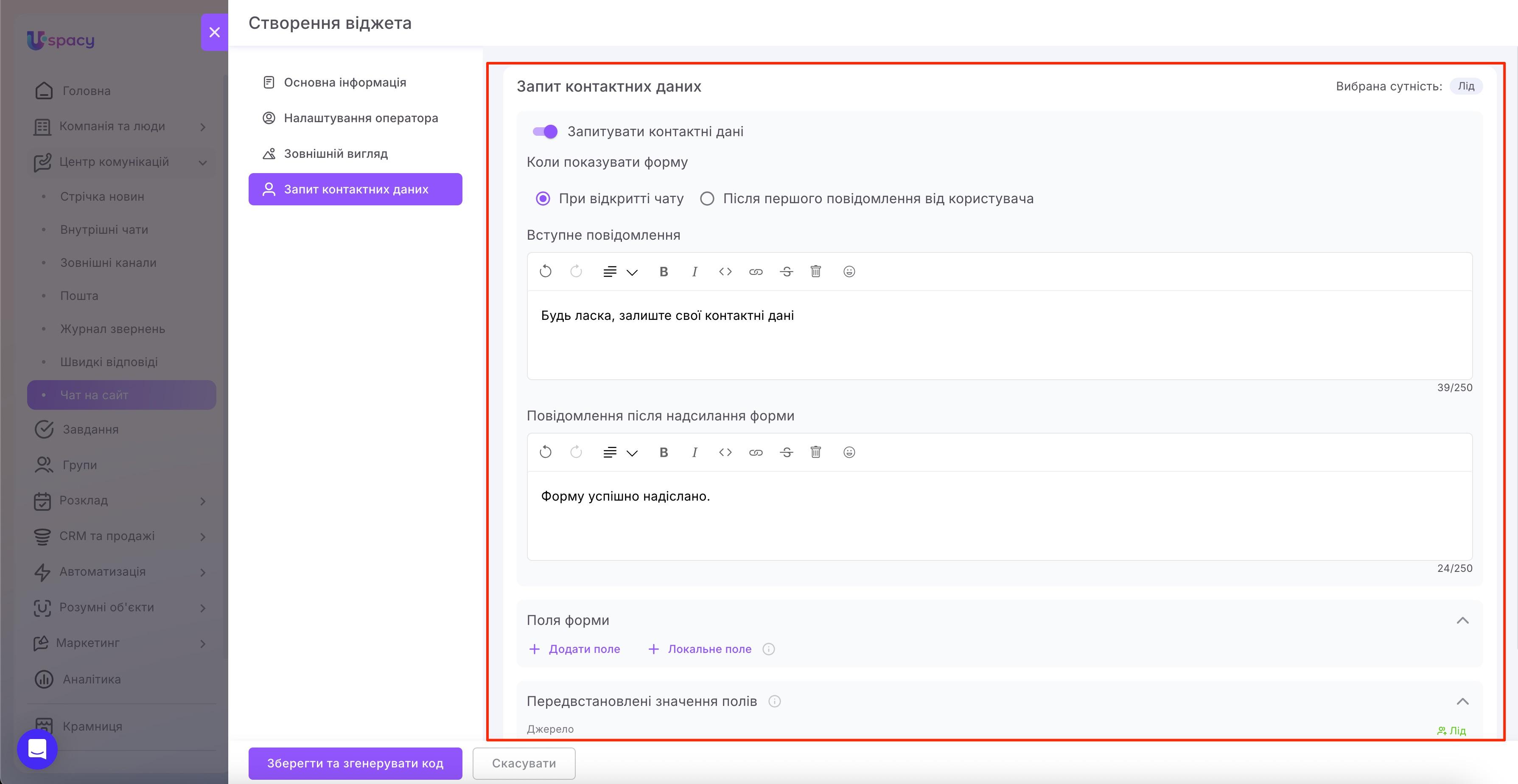Click Додати поле link
Screen dimensions: 1518x784
[574, 649]
